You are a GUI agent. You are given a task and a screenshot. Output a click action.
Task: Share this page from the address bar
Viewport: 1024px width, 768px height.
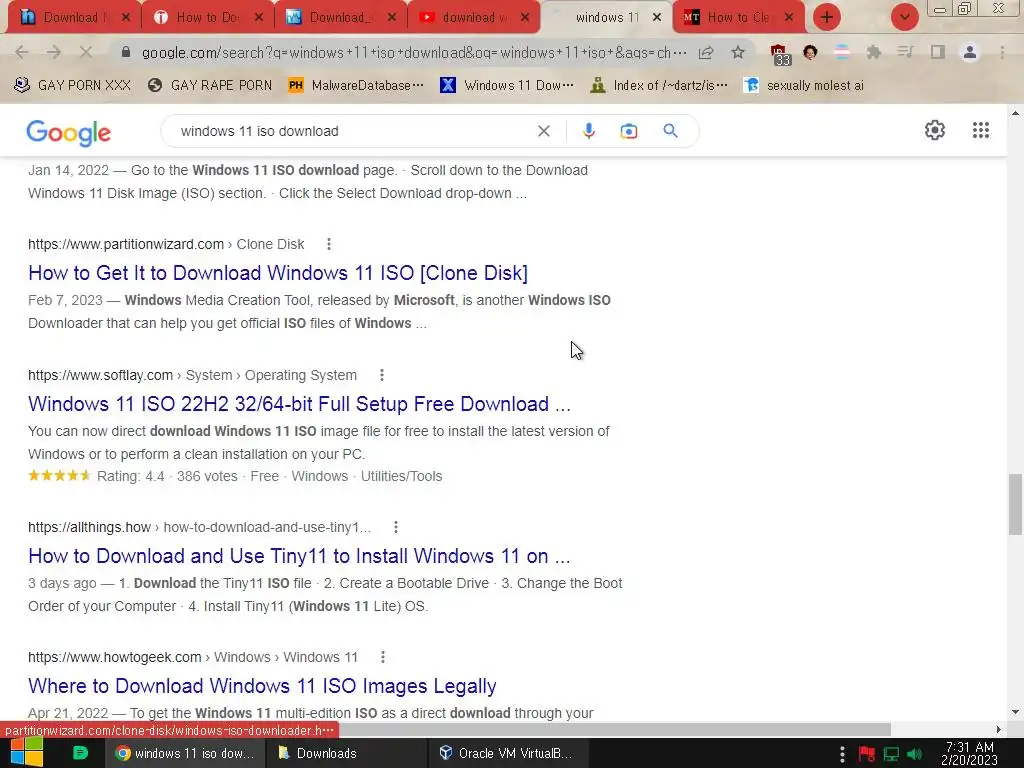pos(706,52)
